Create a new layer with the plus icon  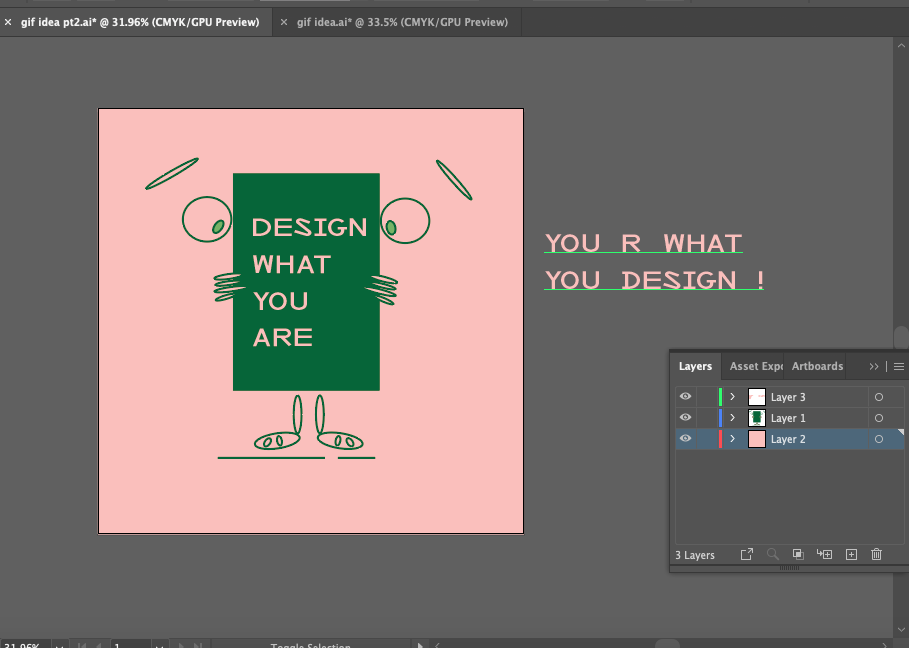point(851,554)
